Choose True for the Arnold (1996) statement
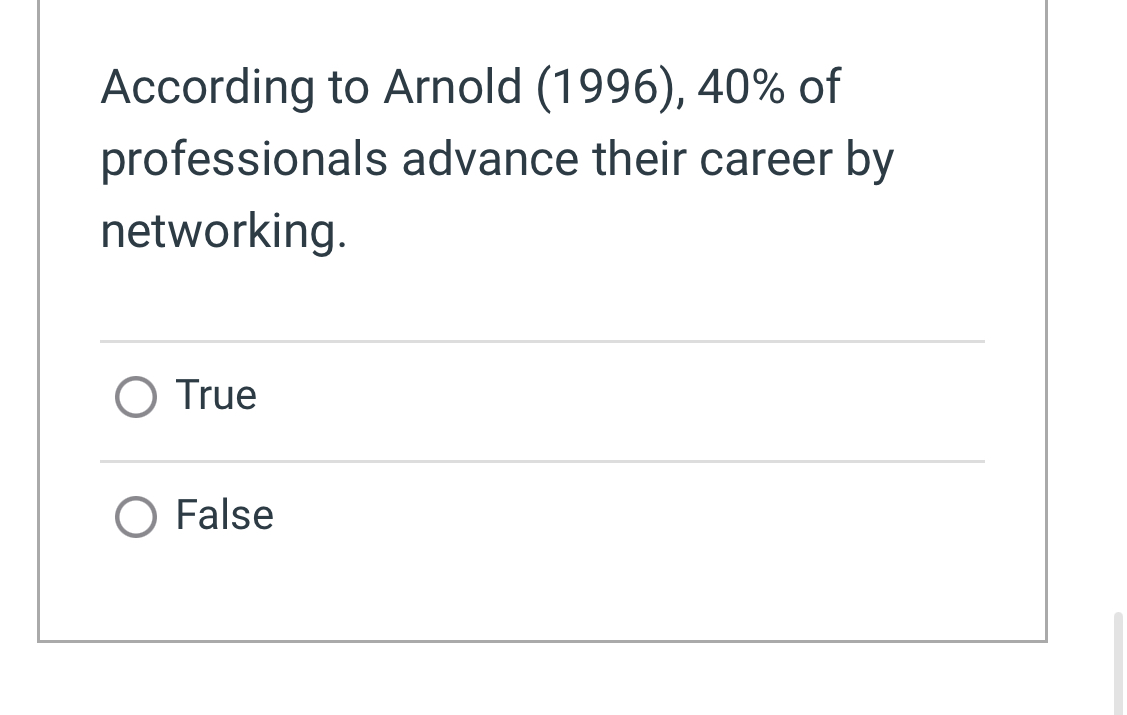Screen dimensions: 1127x715 click(135, 396)
